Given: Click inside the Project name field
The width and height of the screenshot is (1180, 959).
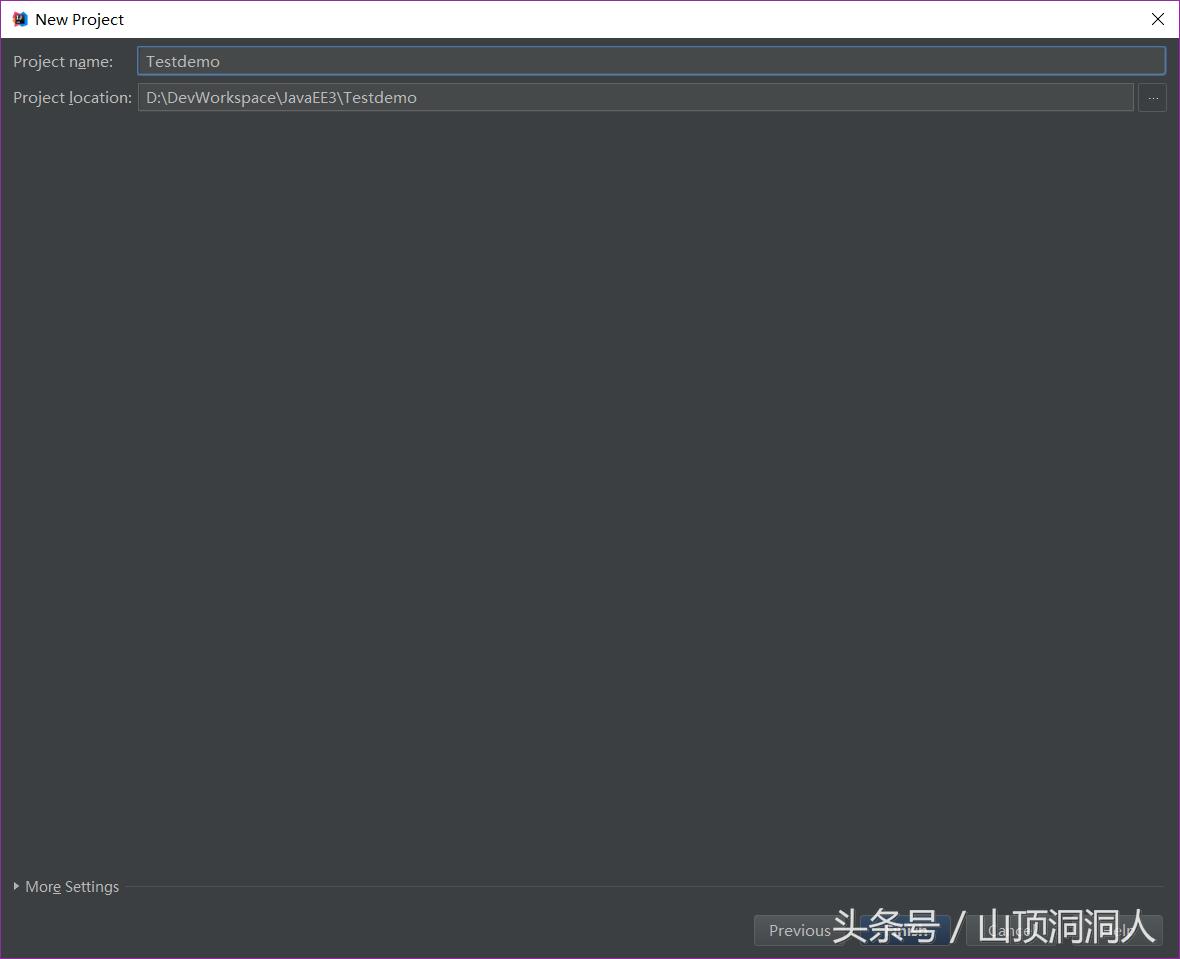Looking at the screenshot, I should pyautogui.click(x=650, y=60).
